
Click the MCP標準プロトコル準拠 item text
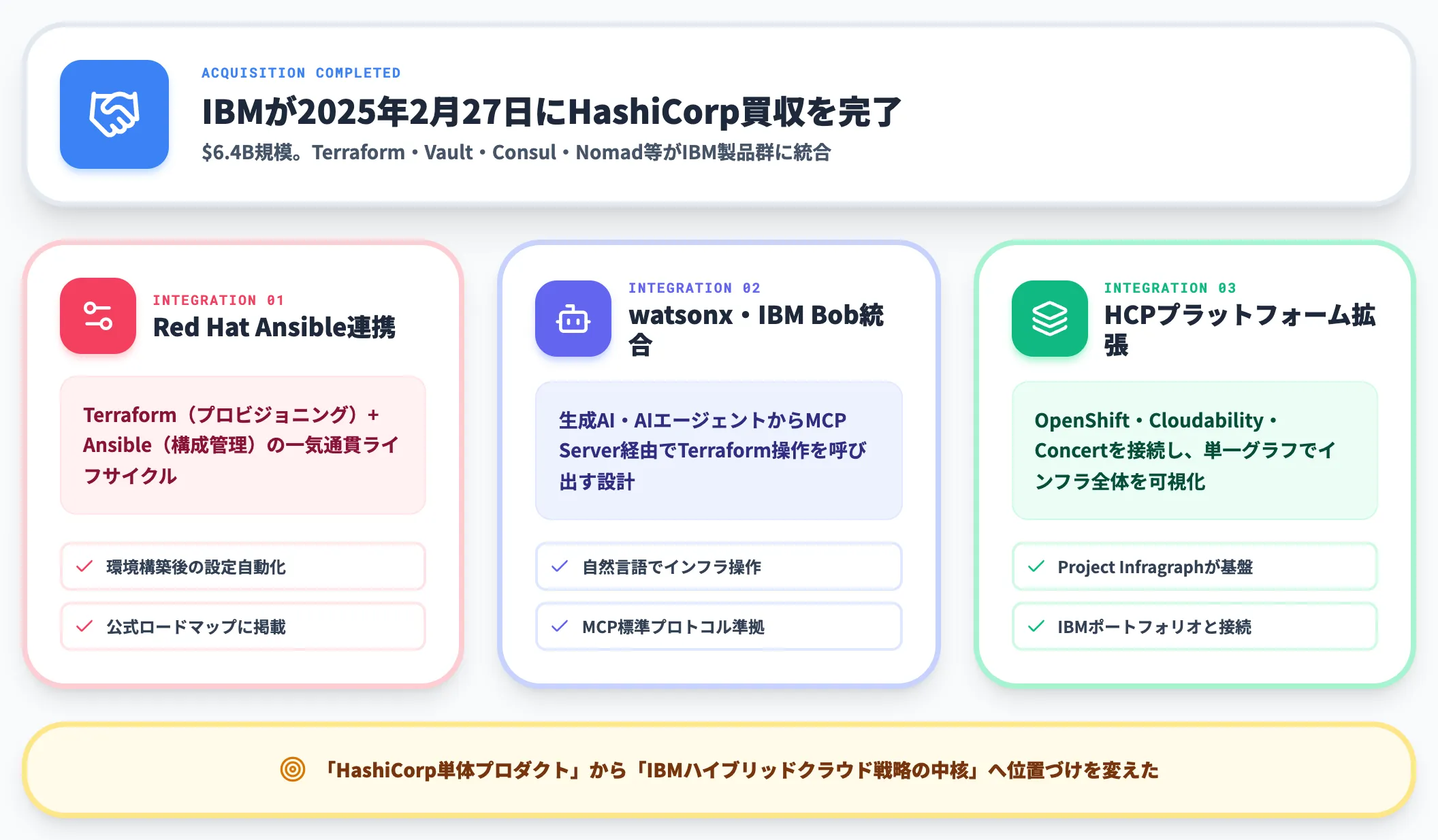pos(673,627)
